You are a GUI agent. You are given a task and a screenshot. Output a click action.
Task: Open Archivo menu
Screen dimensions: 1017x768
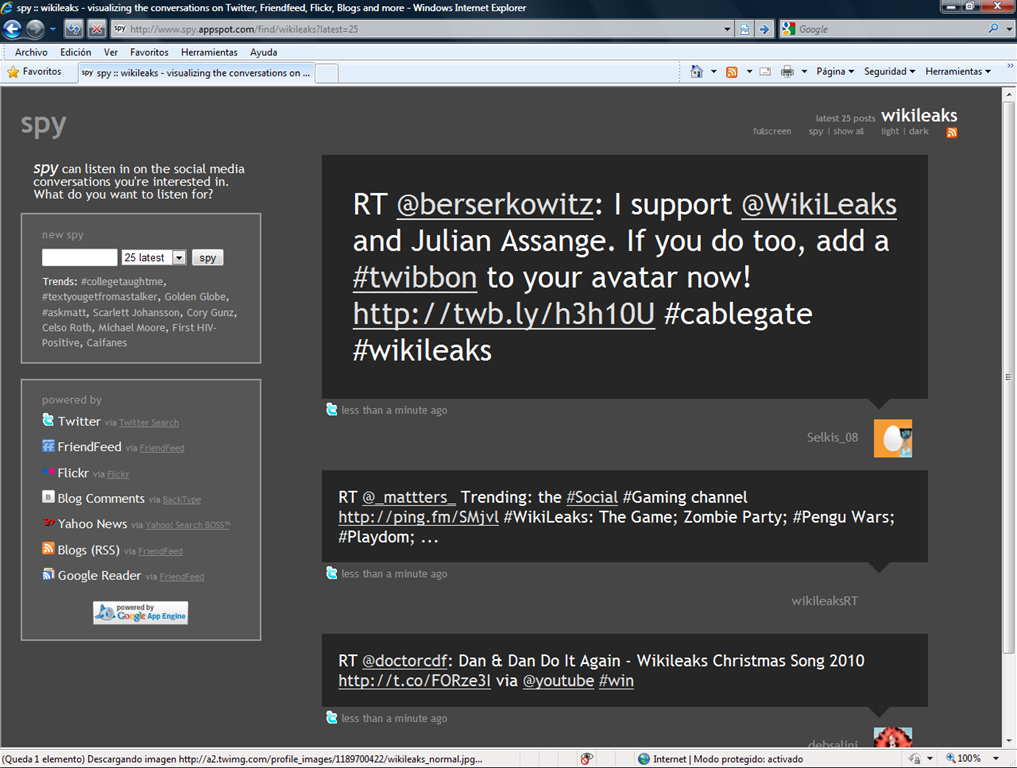(x=31, y=53)
